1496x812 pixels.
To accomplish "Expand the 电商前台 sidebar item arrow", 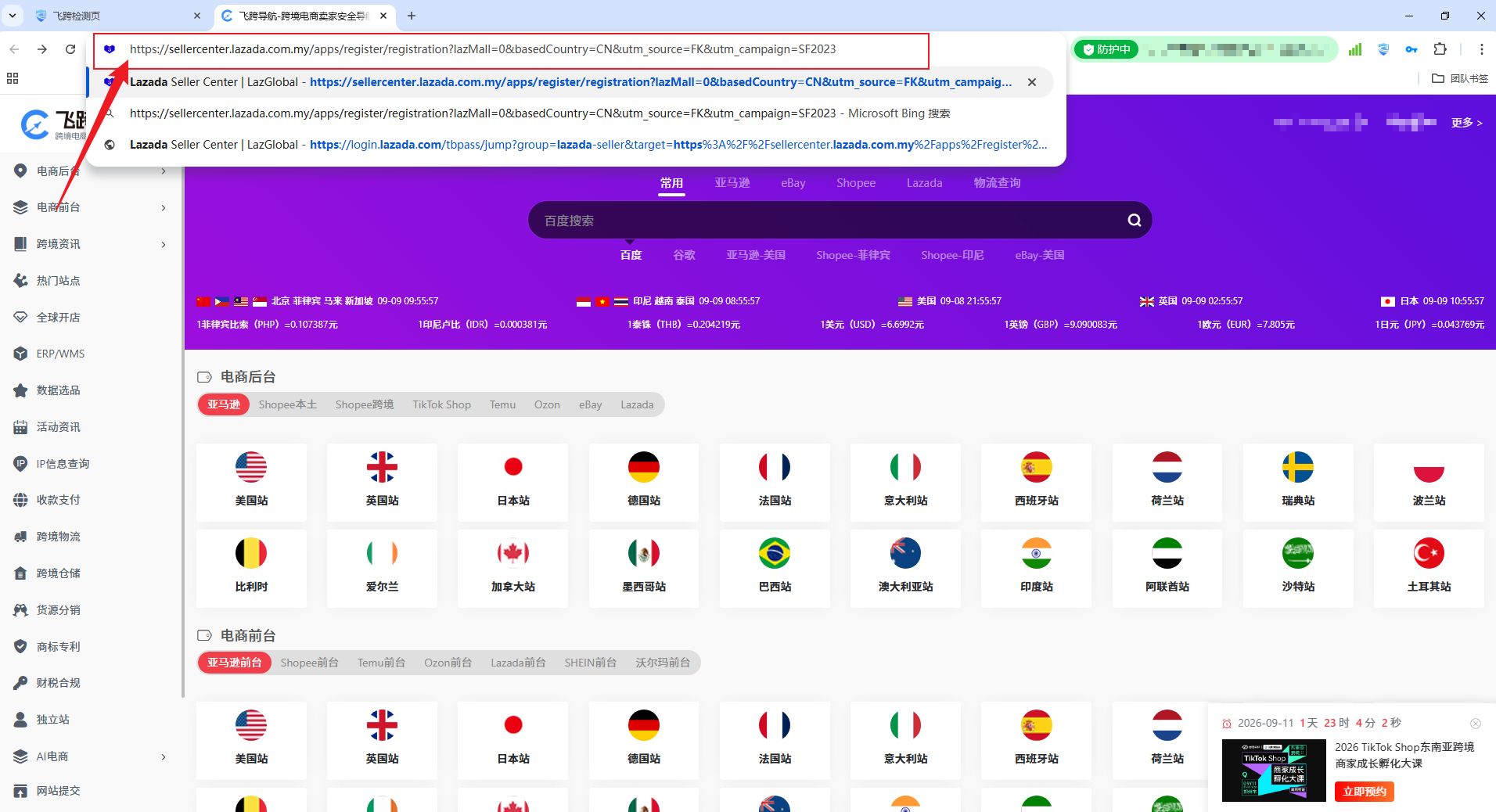I will [x=164, y=208].
